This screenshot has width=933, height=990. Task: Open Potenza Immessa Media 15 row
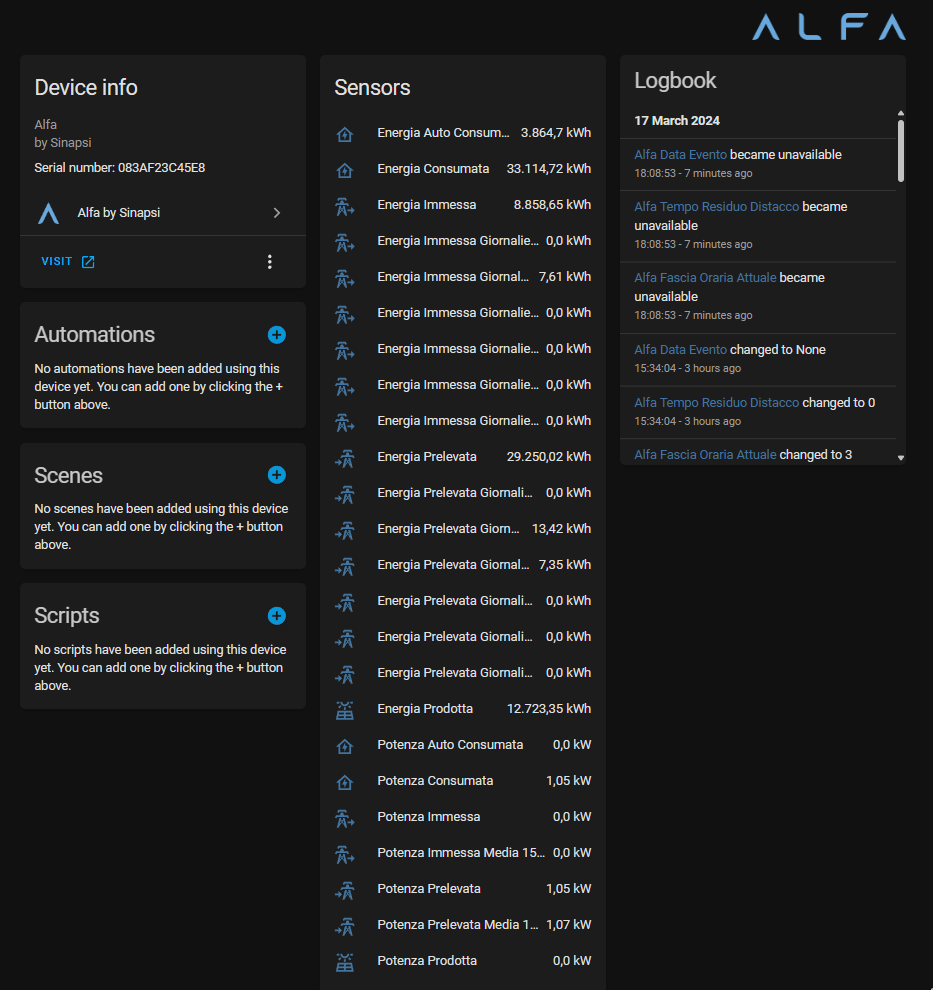[463, 853]
